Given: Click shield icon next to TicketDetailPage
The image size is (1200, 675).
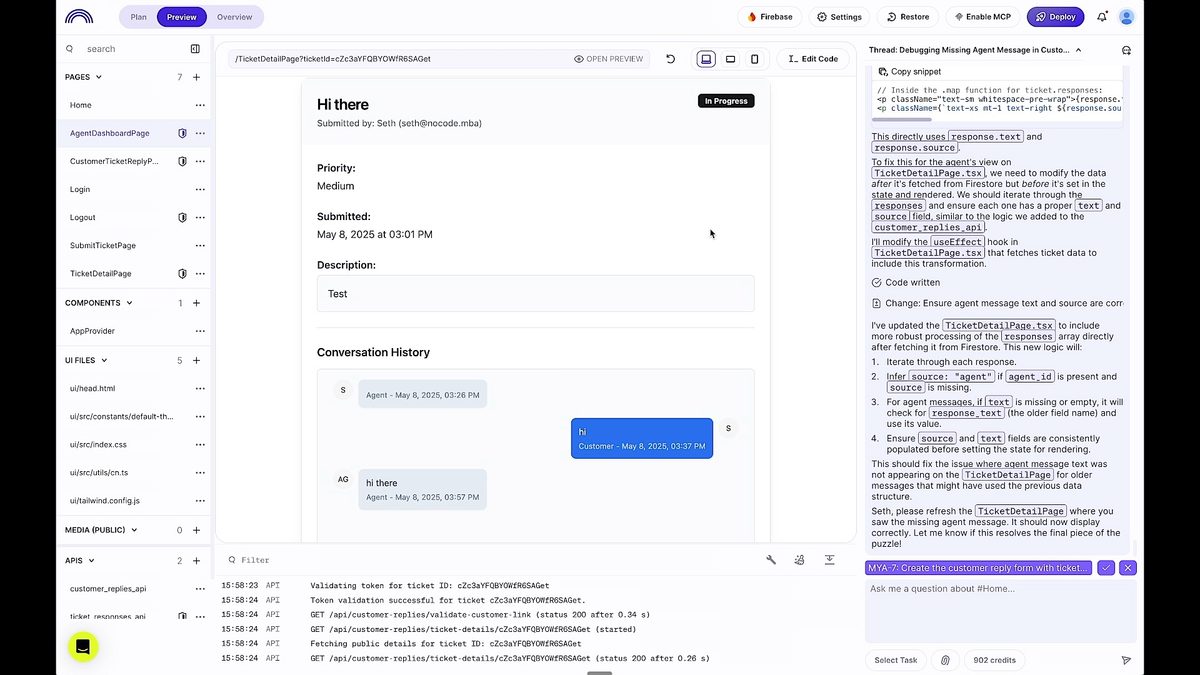Looking at the screenshot, I should pos(182,273).
